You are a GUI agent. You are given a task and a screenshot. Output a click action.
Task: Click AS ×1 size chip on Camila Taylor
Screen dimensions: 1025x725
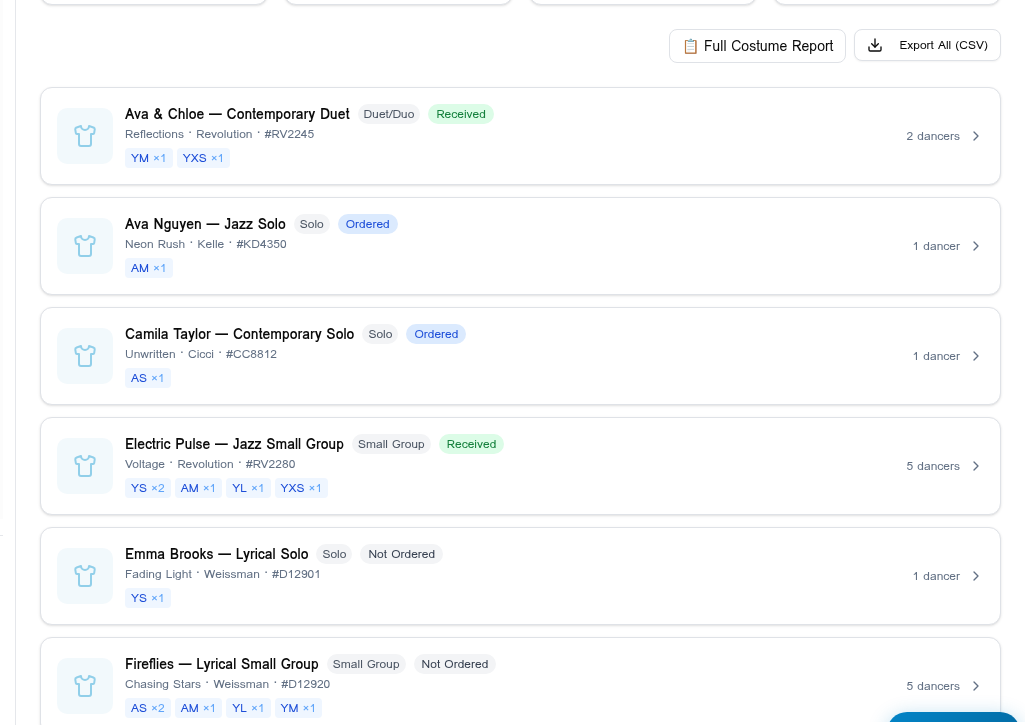point(148,378)
